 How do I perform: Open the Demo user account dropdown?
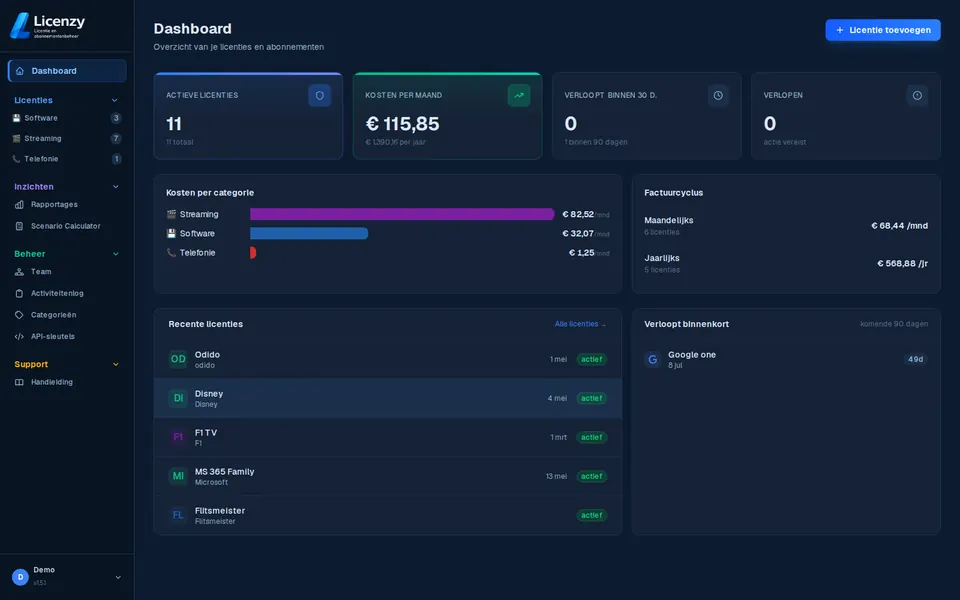click(118, 577)
